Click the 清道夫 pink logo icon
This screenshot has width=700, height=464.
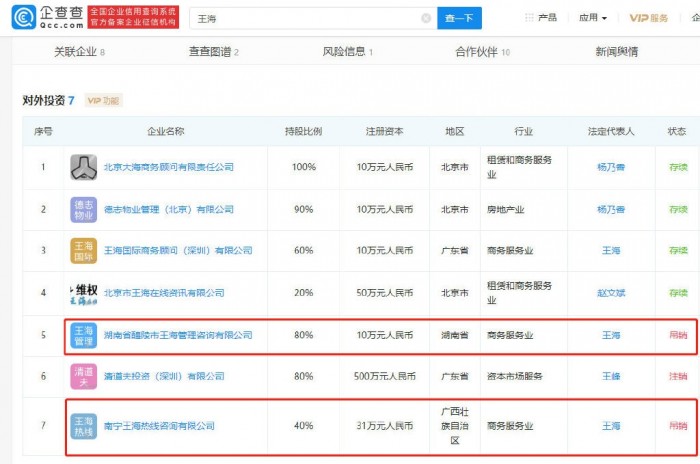[83, 376]
